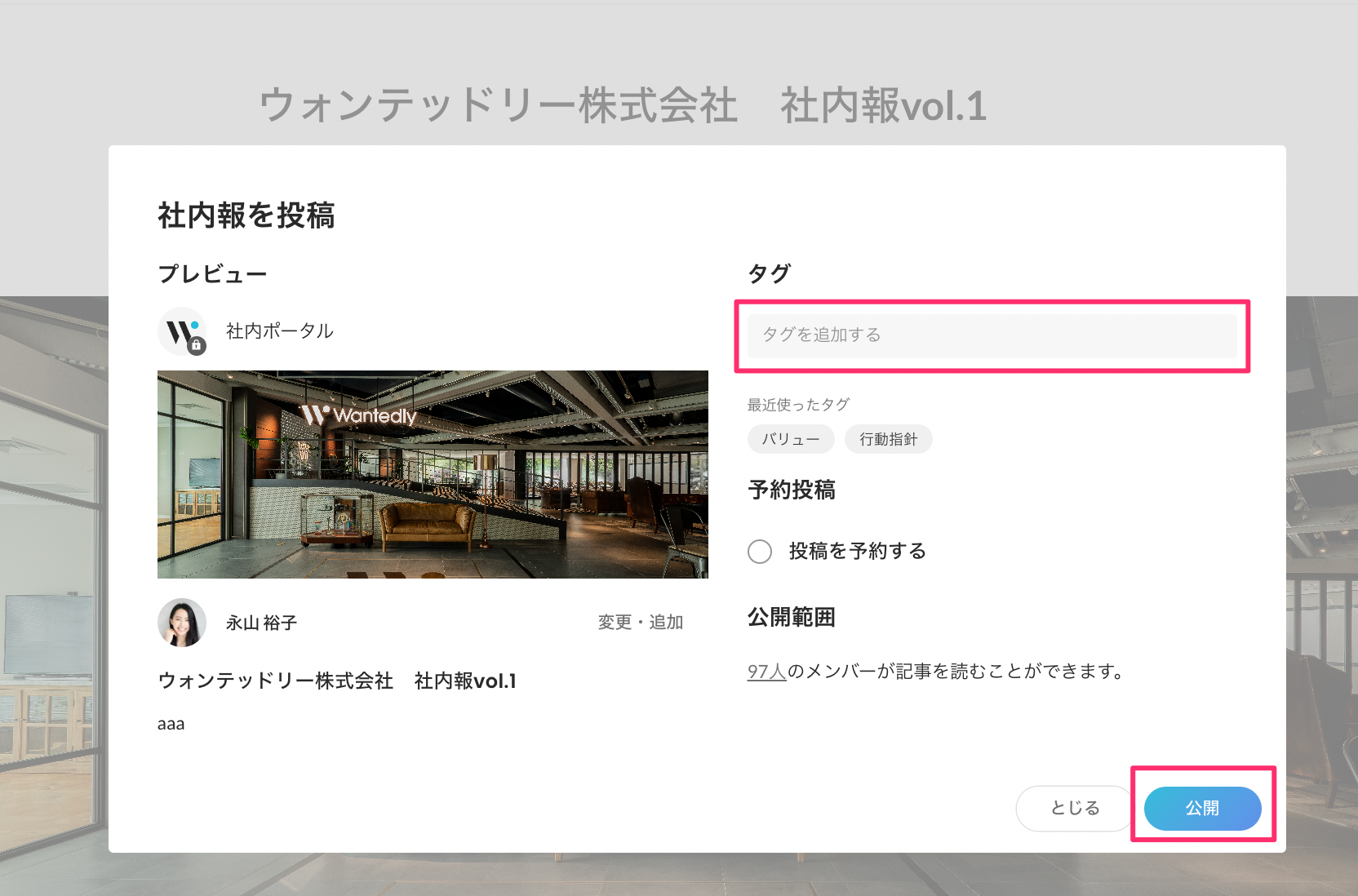Image resolution: width=1358 pixels, height=896 pixels.
Task: Click the プレビュー section heading
Action: (212, 273)
